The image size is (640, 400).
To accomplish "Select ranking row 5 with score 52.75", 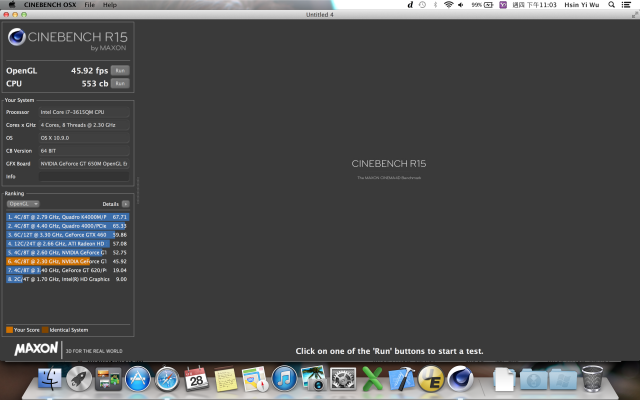I will [68, 252].
